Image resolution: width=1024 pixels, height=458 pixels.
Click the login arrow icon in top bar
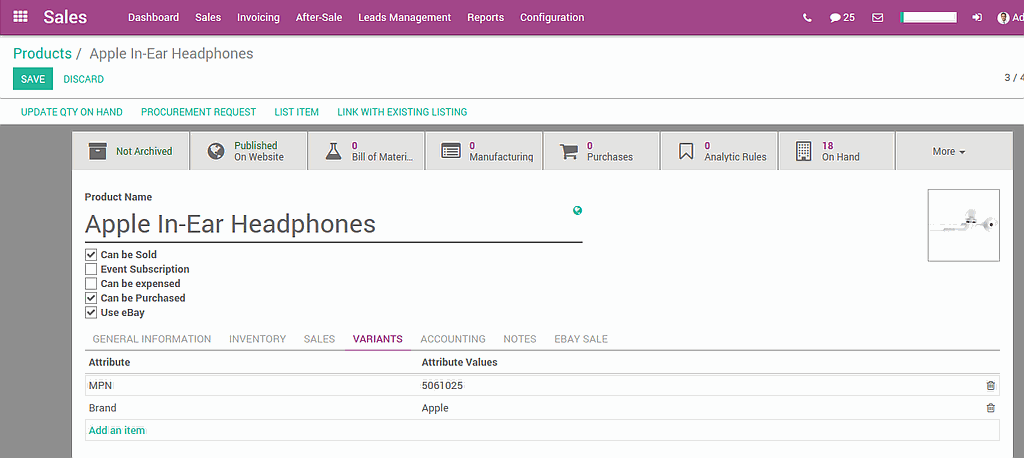coord(977,17)
